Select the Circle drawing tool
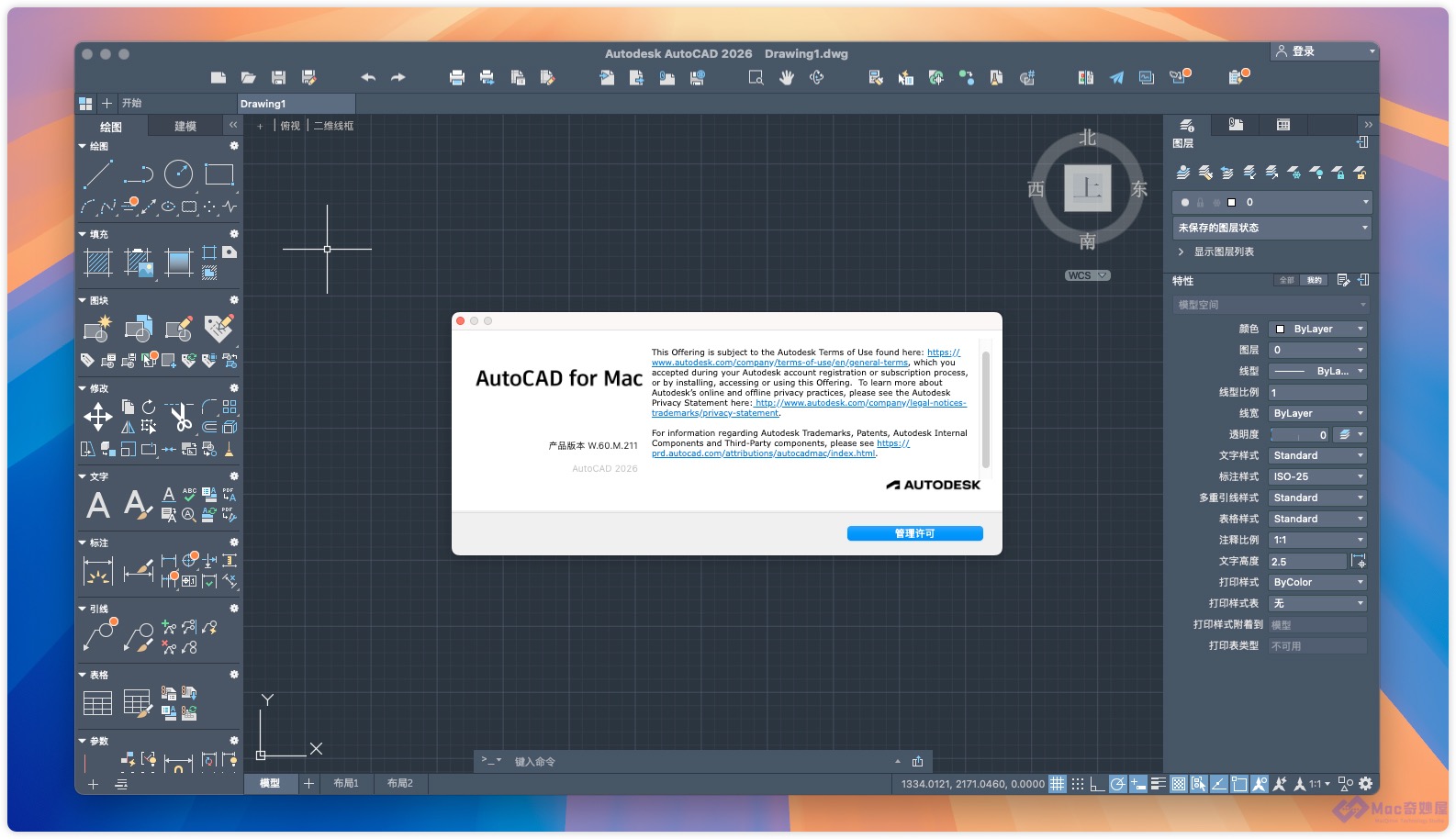The width and height of the screenshot is (1456, 839). (178, 173)
